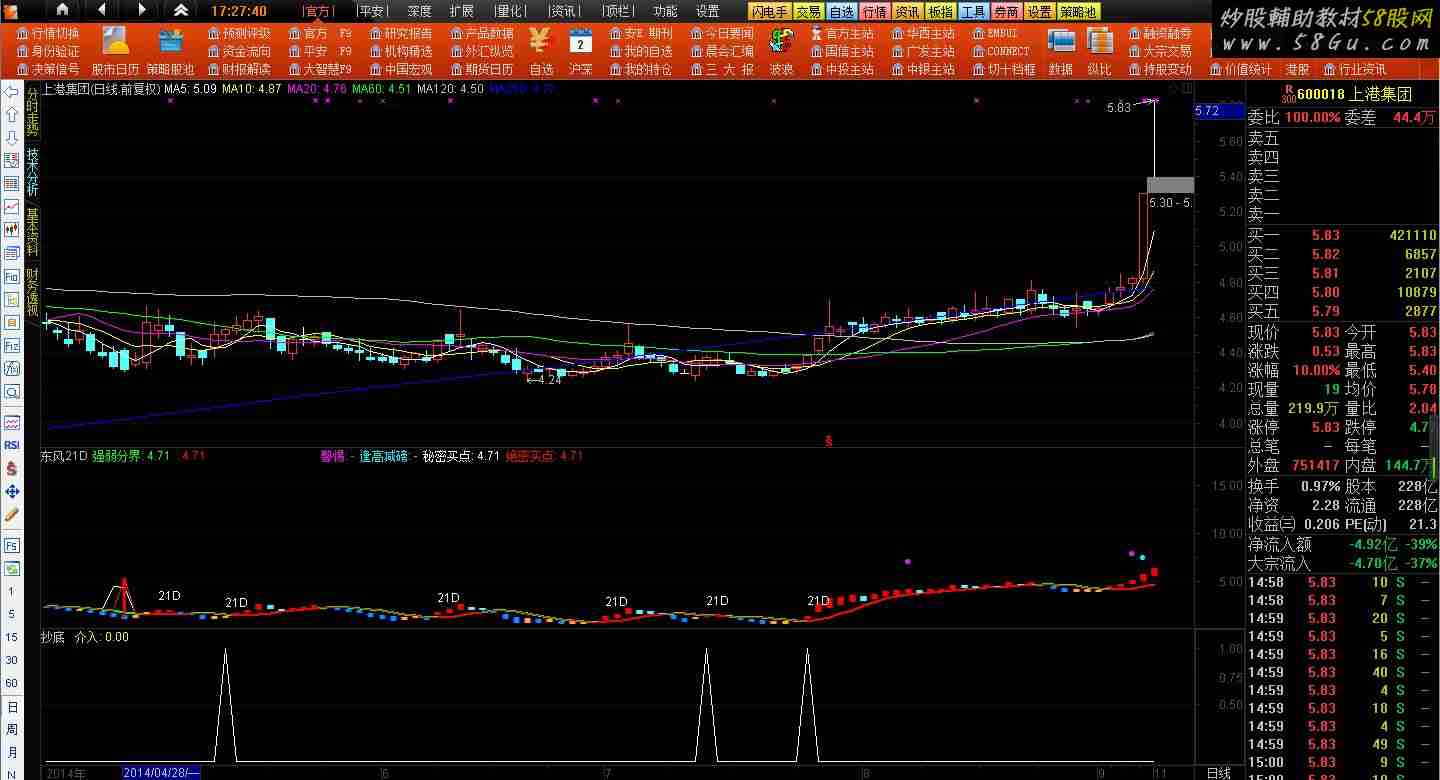Click the 券商 button
1440x780 pixels.
pos(1006,12)
